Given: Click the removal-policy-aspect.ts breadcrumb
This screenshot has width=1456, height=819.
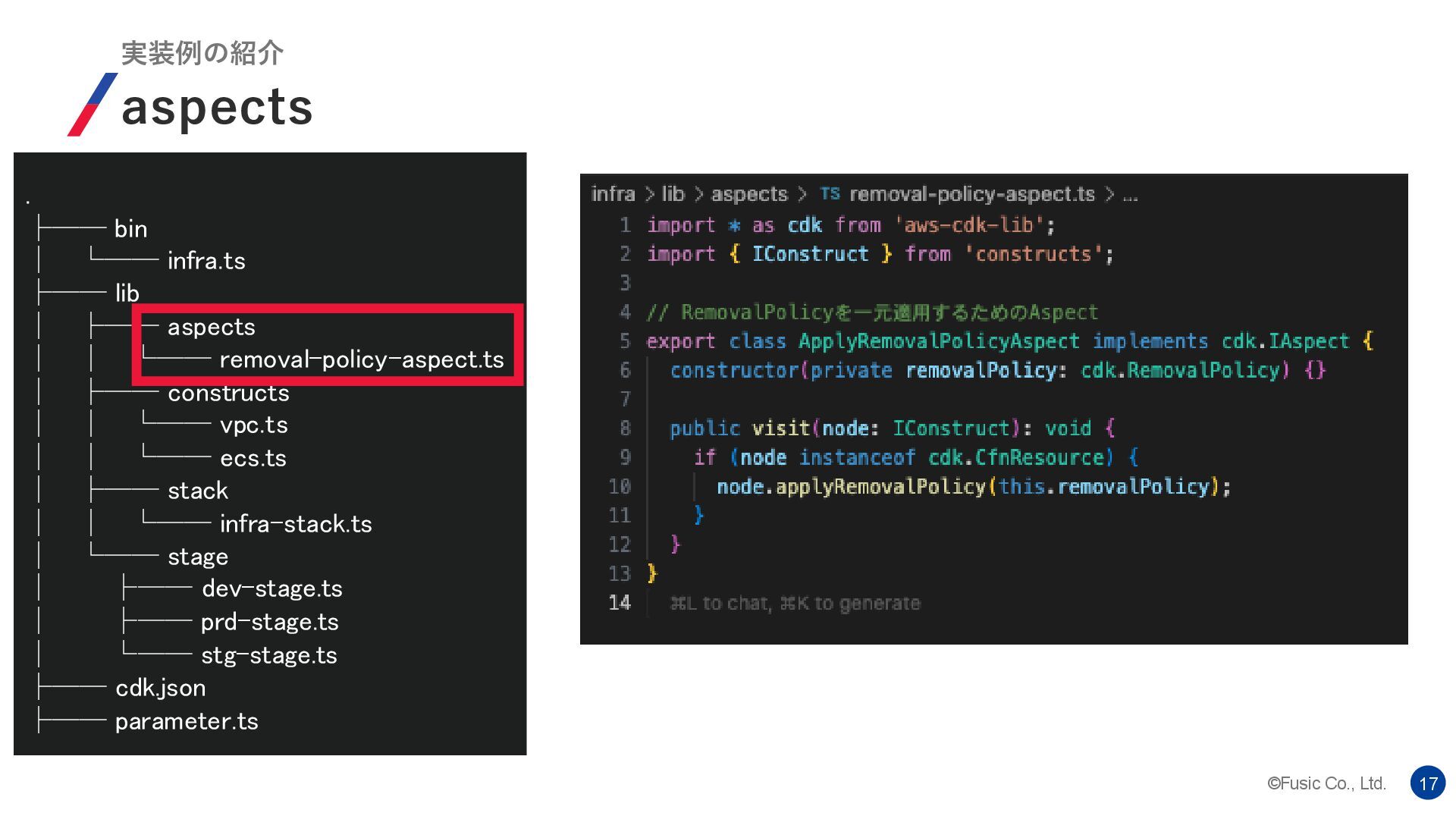Looking at the screenshot, I should coord(972,194).
